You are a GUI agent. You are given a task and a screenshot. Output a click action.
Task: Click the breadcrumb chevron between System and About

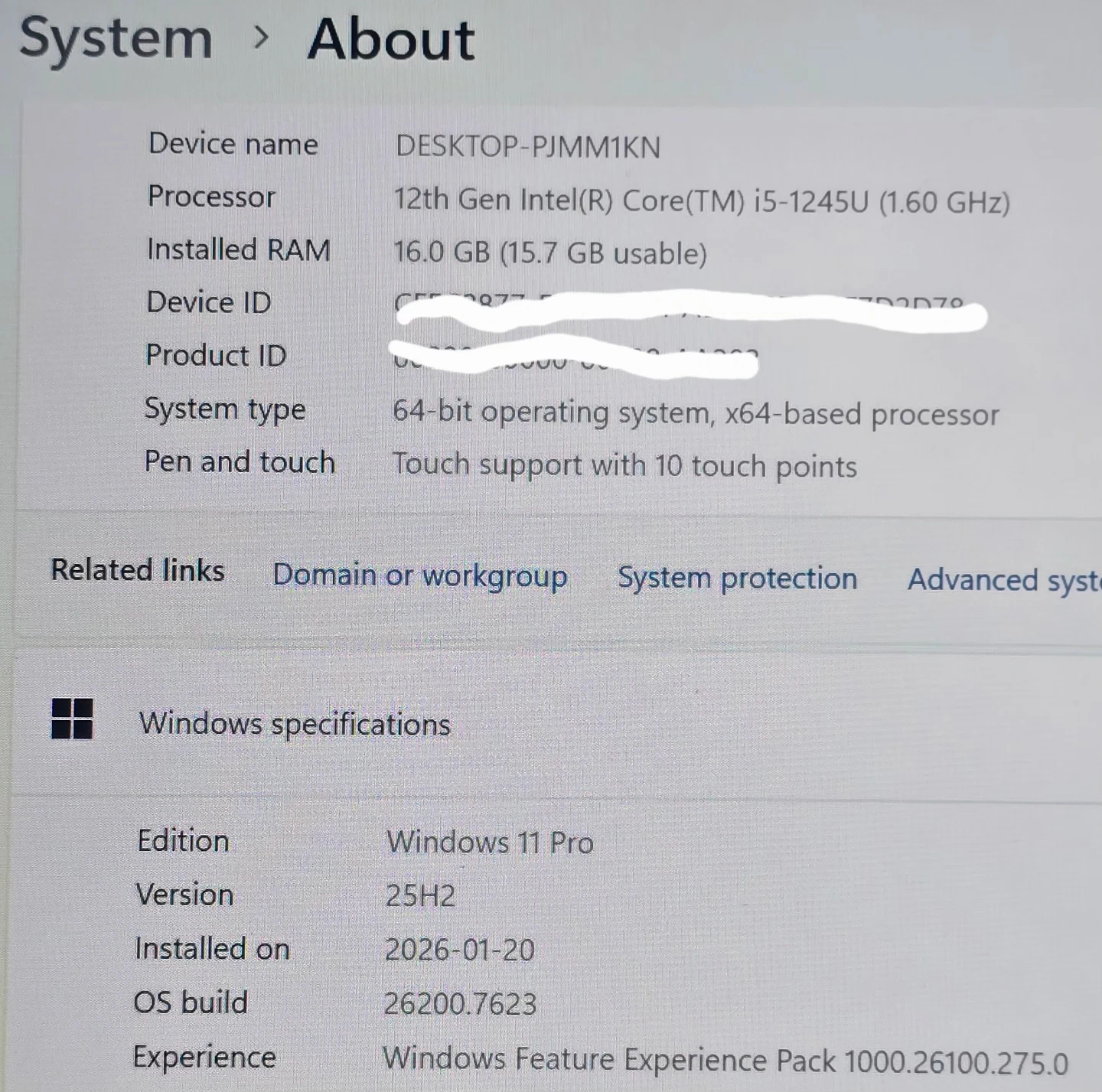(261, 37)
